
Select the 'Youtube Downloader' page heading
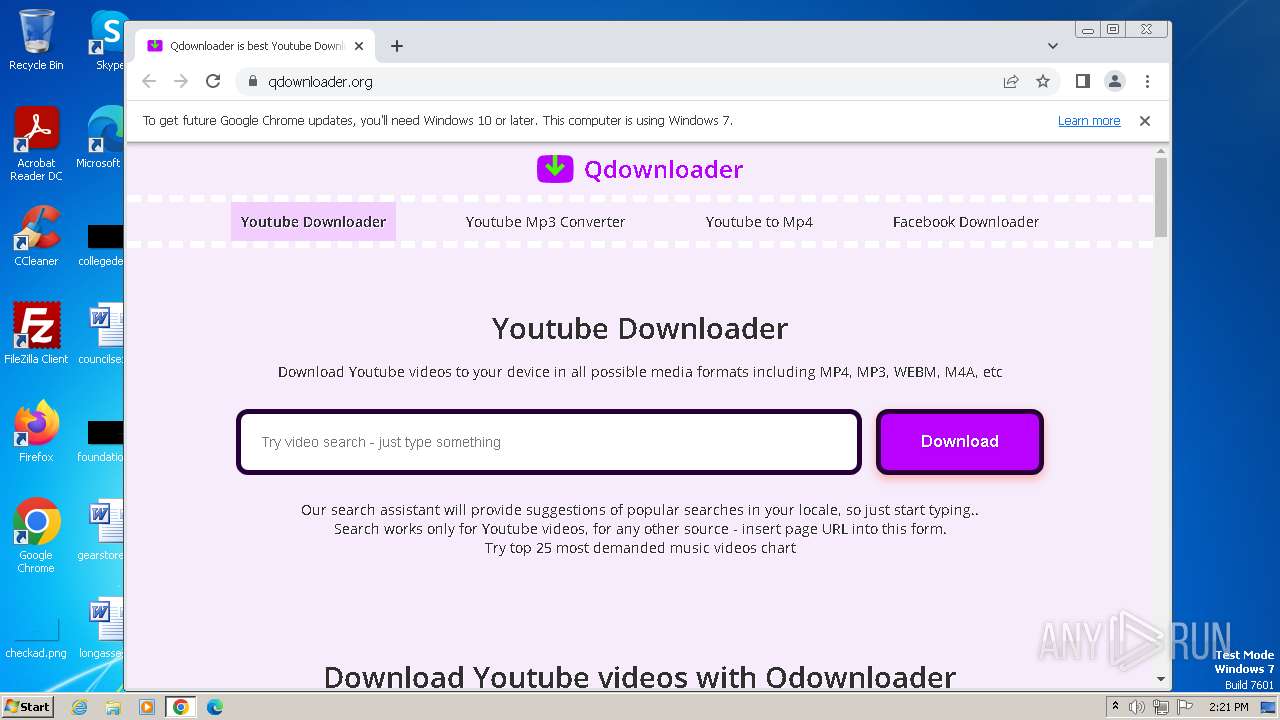pyautogui.click(x=640, y=328)
